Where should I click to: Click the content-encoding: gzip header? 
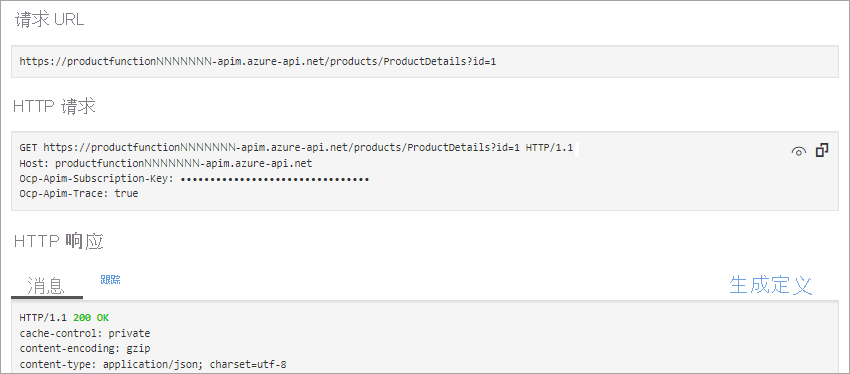[x=85, y=349]
